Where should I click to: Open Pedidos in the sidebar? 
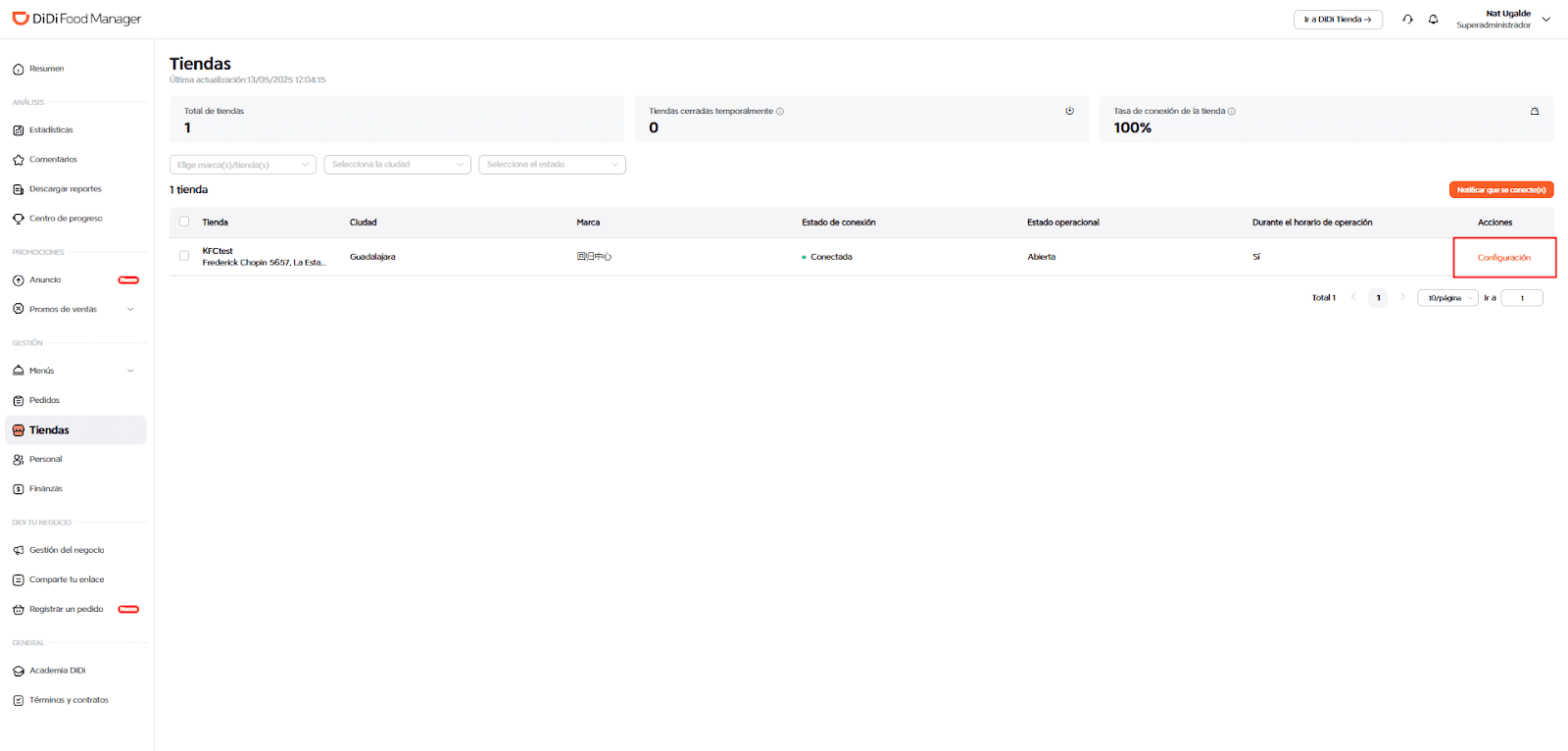(x=44, y=400)
